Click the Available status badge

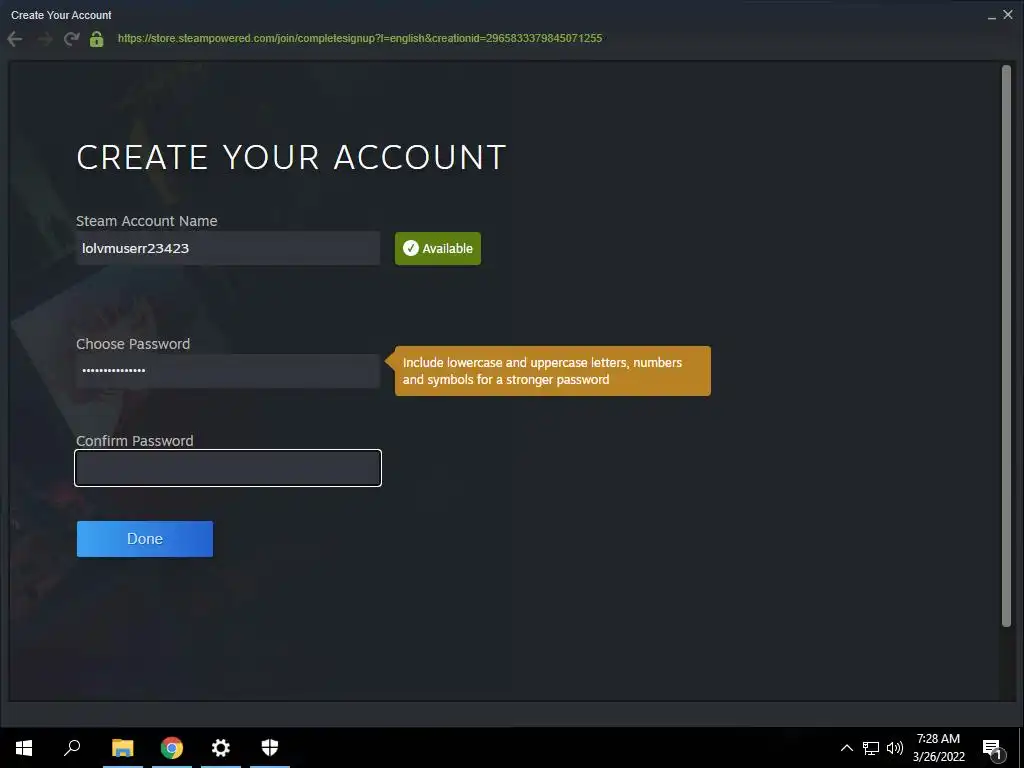point(438,248)
